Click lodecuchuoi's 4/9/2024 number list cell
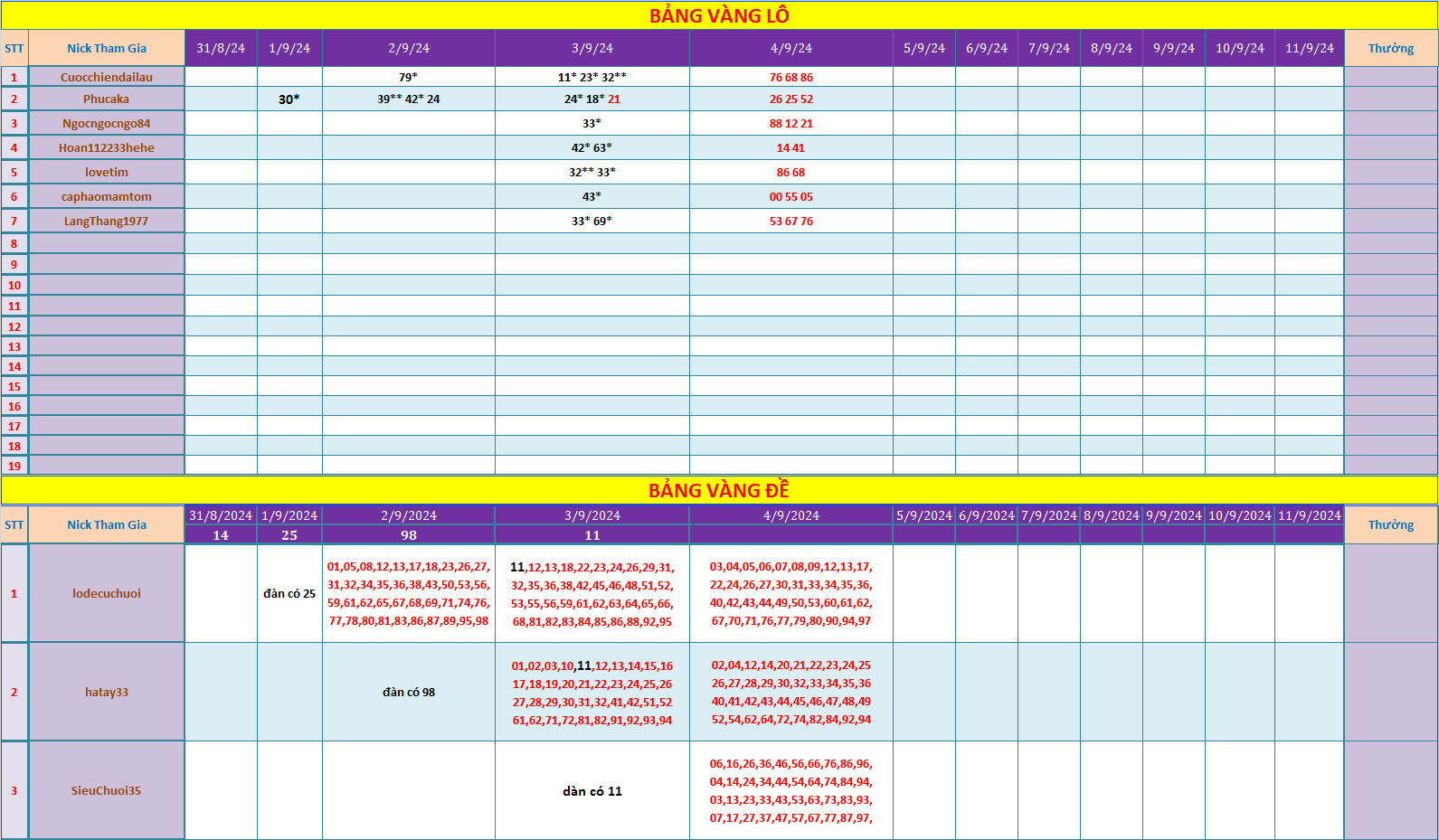 (x=791, y=593)
